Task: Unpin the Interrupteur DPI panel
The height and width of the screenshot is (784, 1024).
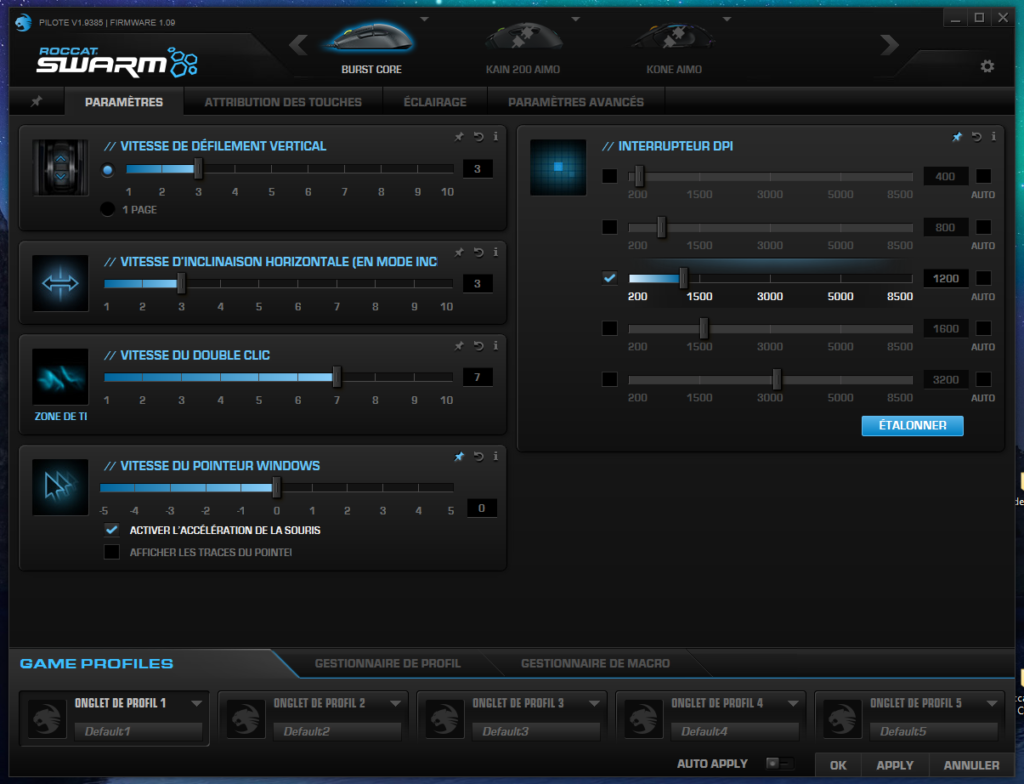Action: click(957, 137)
